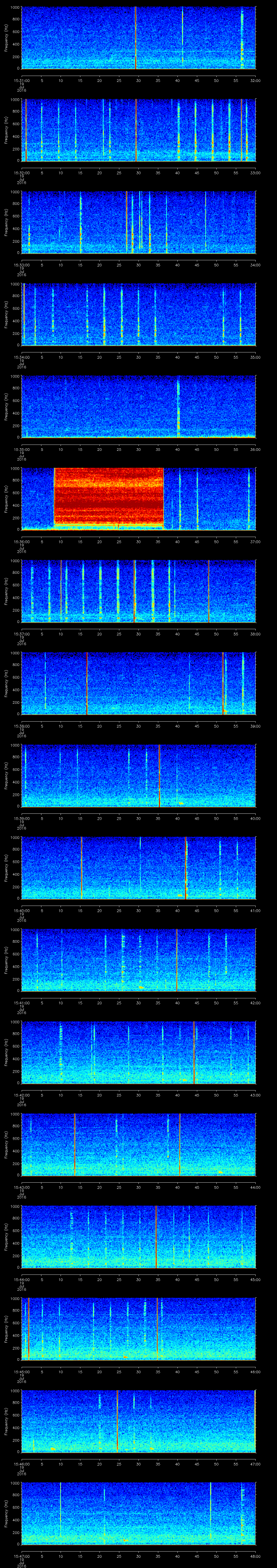Select the '15:38:00' start time label
This screenshot has width=277, height=1568.
[x=22, y=726]
